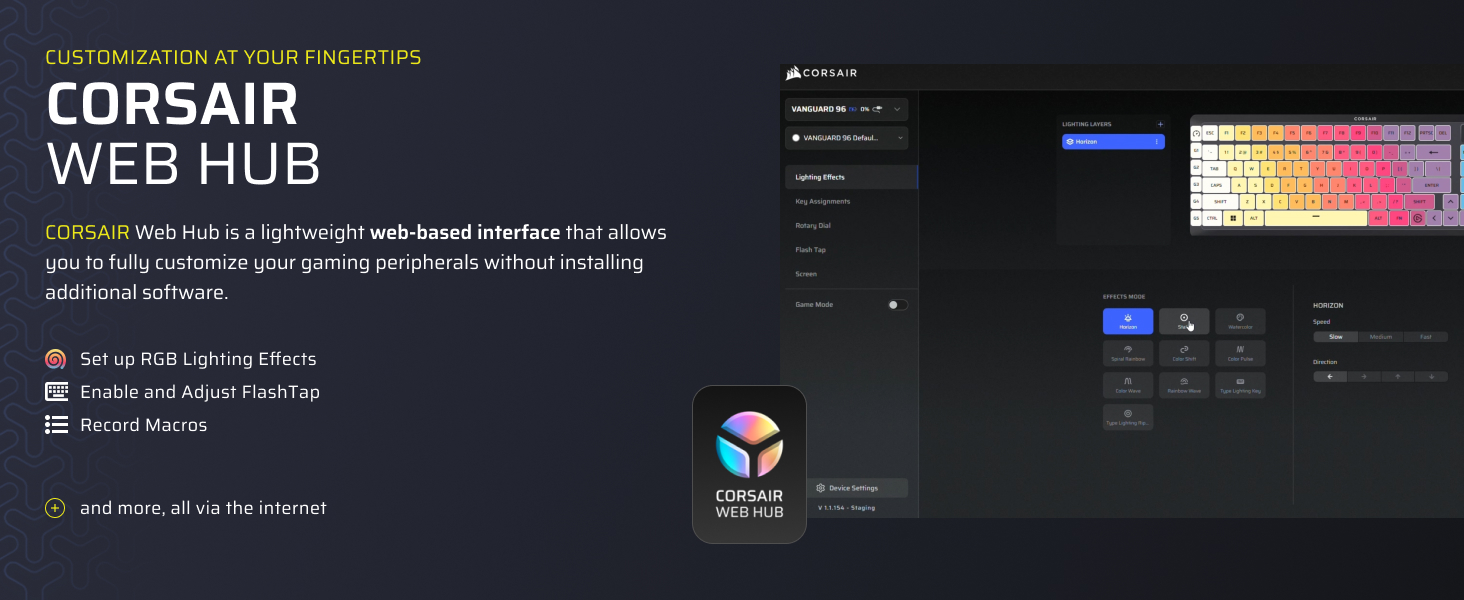Set direction to down arrow
1464x600 pixels.
point(1432,377)
